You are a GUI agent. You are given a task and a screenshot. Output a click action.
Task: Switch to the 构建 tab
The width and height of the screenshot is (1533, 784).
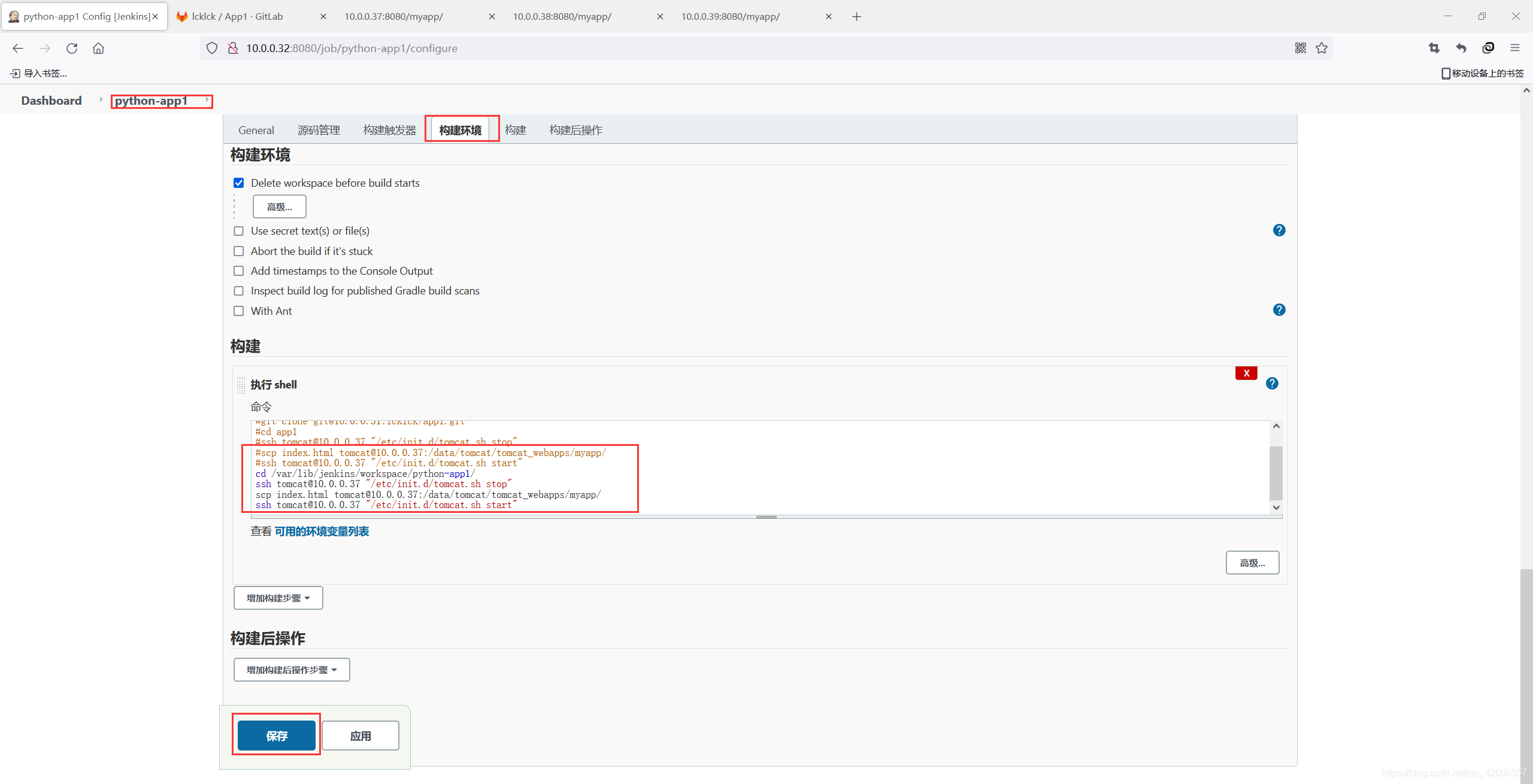[x=516, y=130]
